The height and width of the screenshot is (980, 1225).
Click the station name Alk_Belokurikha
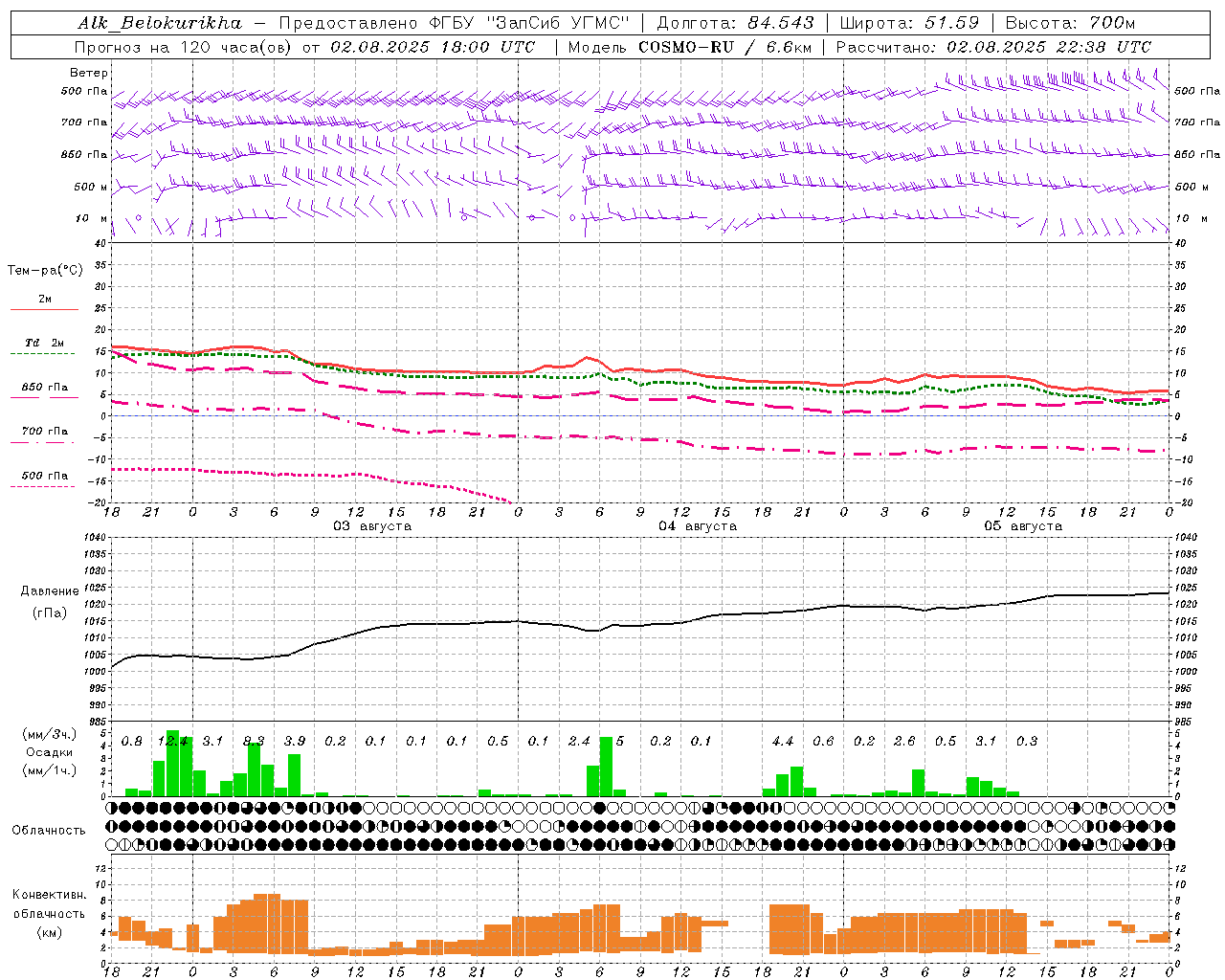pyautogui.click(x=161, y=23)
